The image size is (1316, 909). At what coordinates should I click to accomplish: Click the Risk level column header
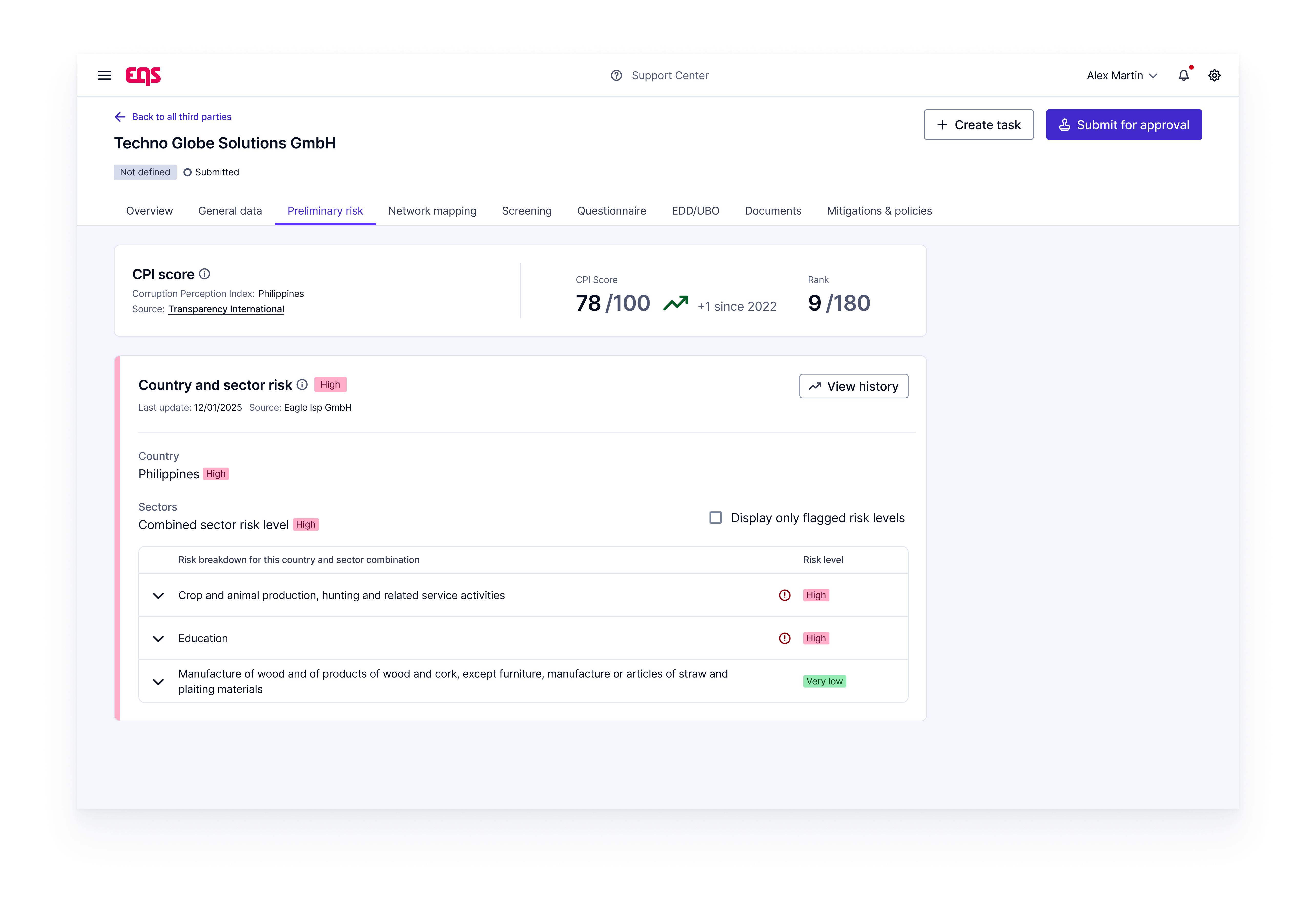pyautogui.click(x=823, y=560)
